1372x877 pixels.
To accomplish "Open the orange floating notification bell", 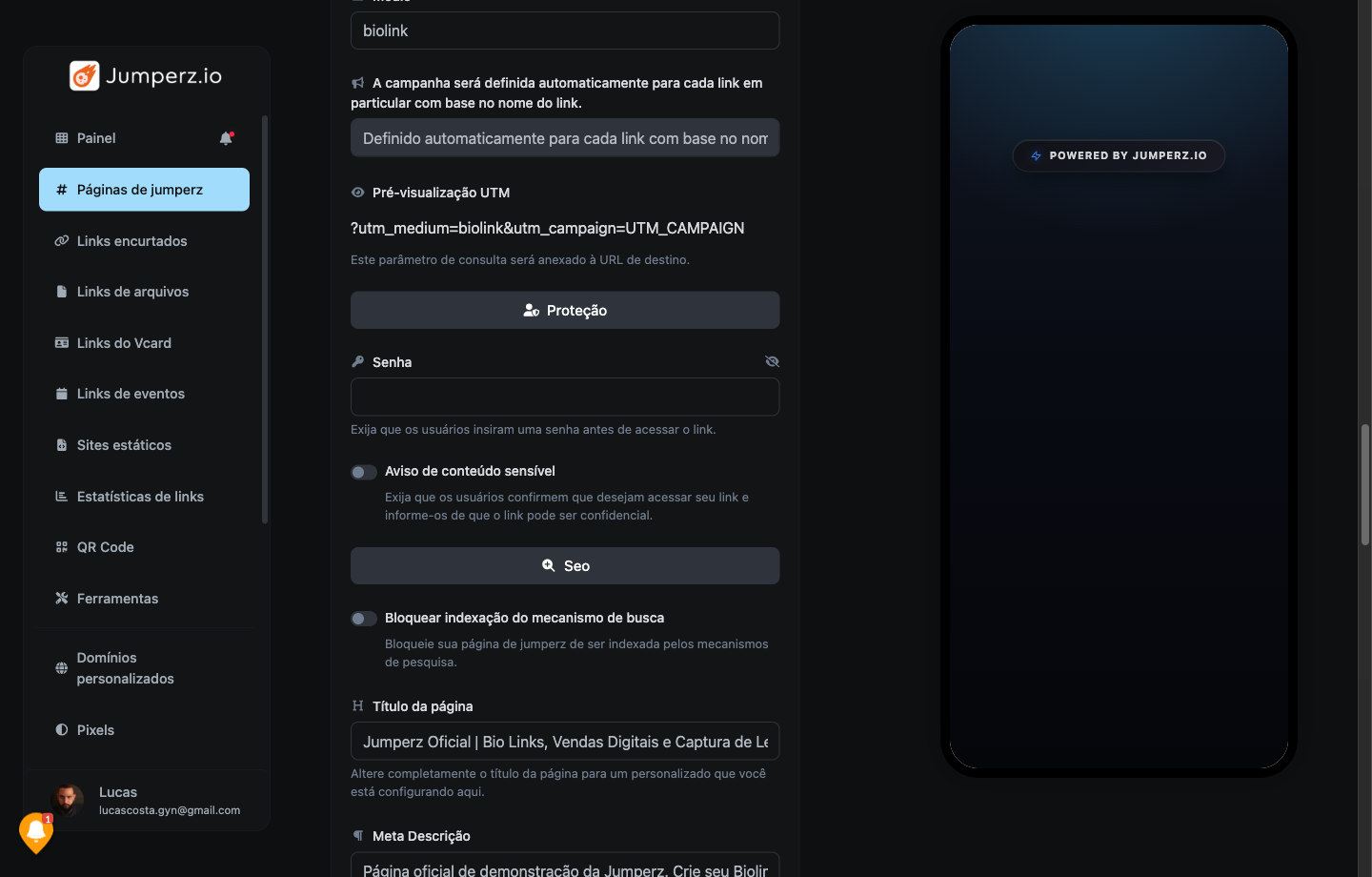I will [36, 832].
